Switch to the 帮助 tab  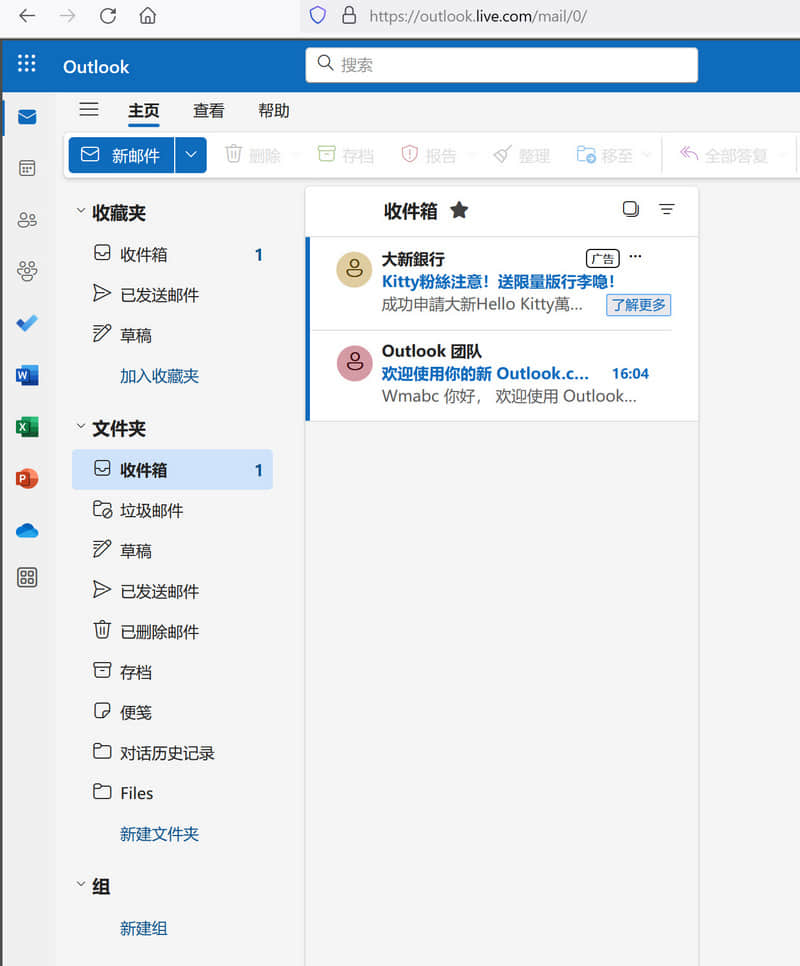273,111
